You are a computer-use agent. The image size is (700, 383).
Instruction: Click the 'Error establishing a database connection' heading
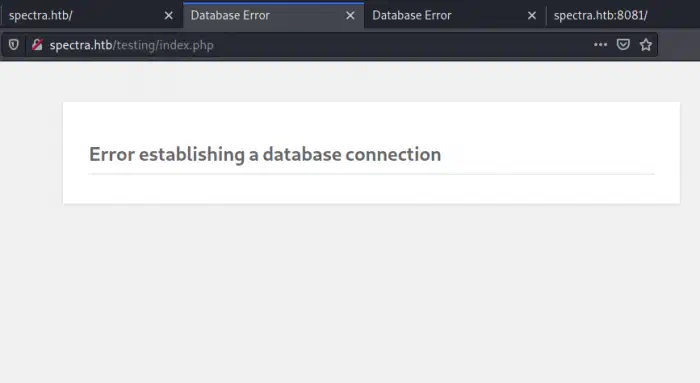265,154
